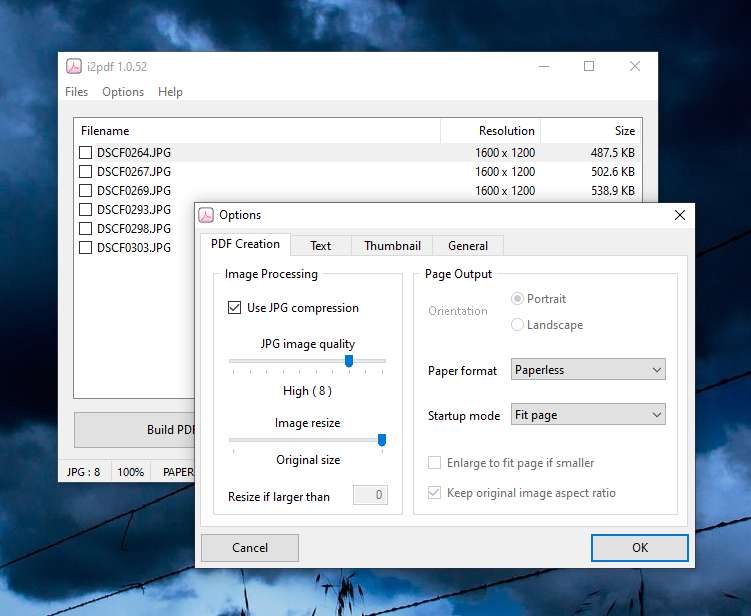The height and width of the screenshot is (616, 751).
Task: Open the Startup mode dropdown
Action: click(x=588, y=414)
